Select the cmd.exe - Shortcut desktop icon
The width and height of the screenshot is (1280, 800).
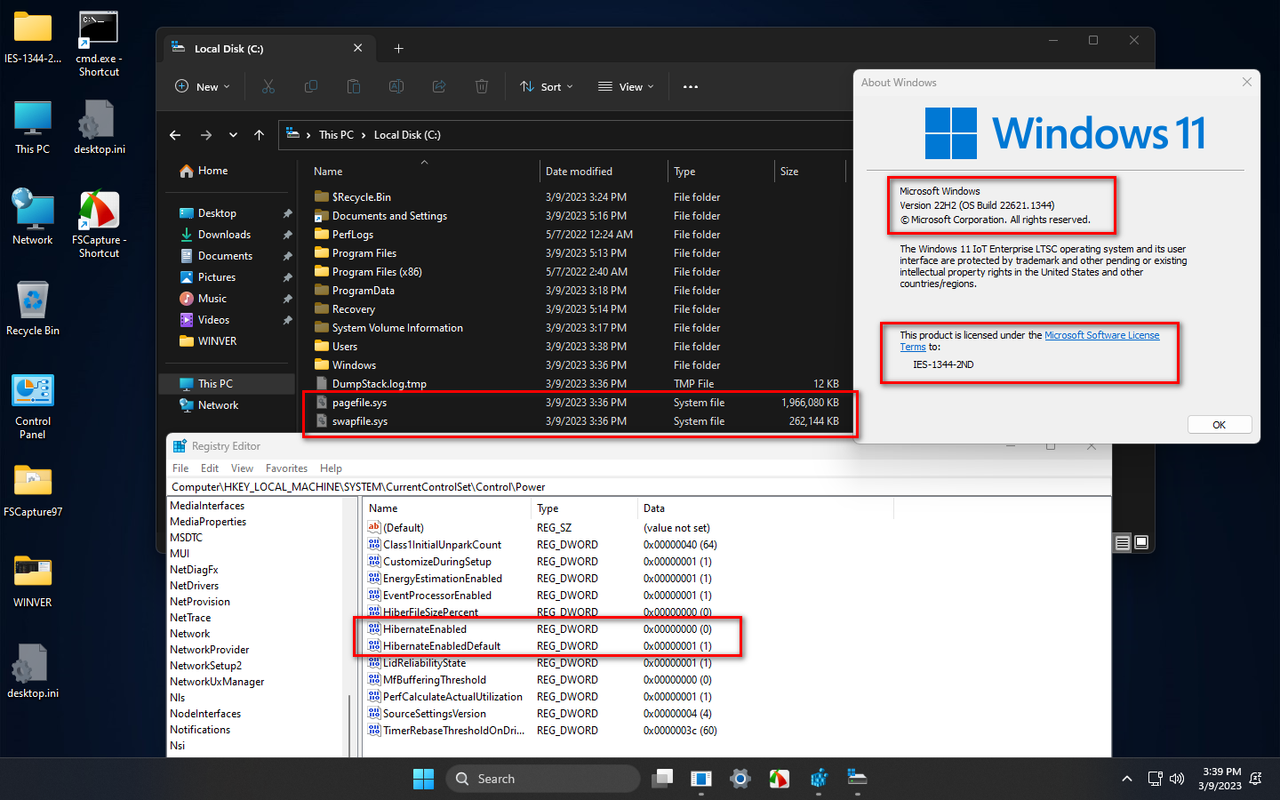pyautogui.click(x=98, y=44)
